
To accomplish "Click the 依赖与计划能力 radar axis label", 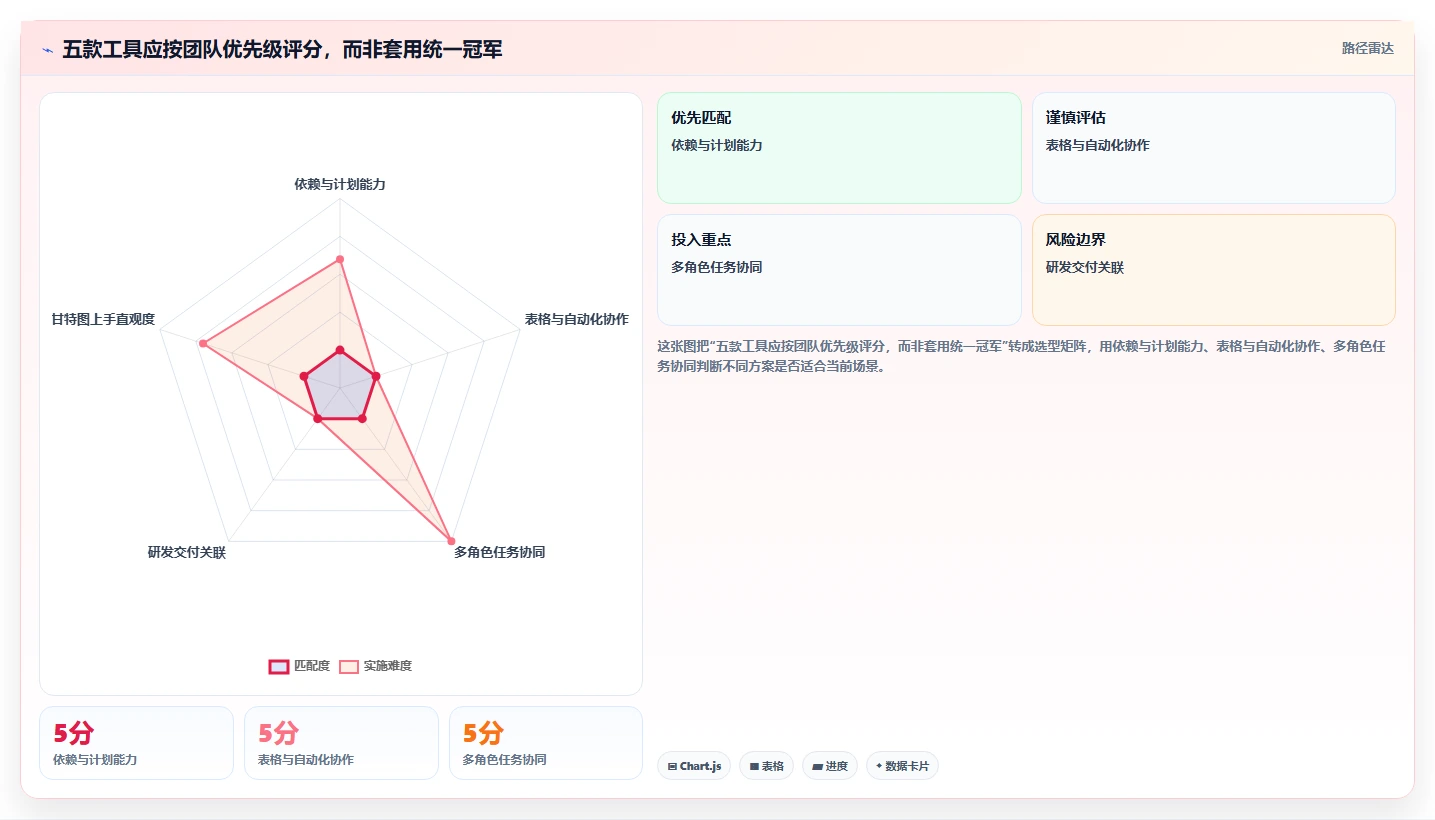I will click(x=340, y=184).
